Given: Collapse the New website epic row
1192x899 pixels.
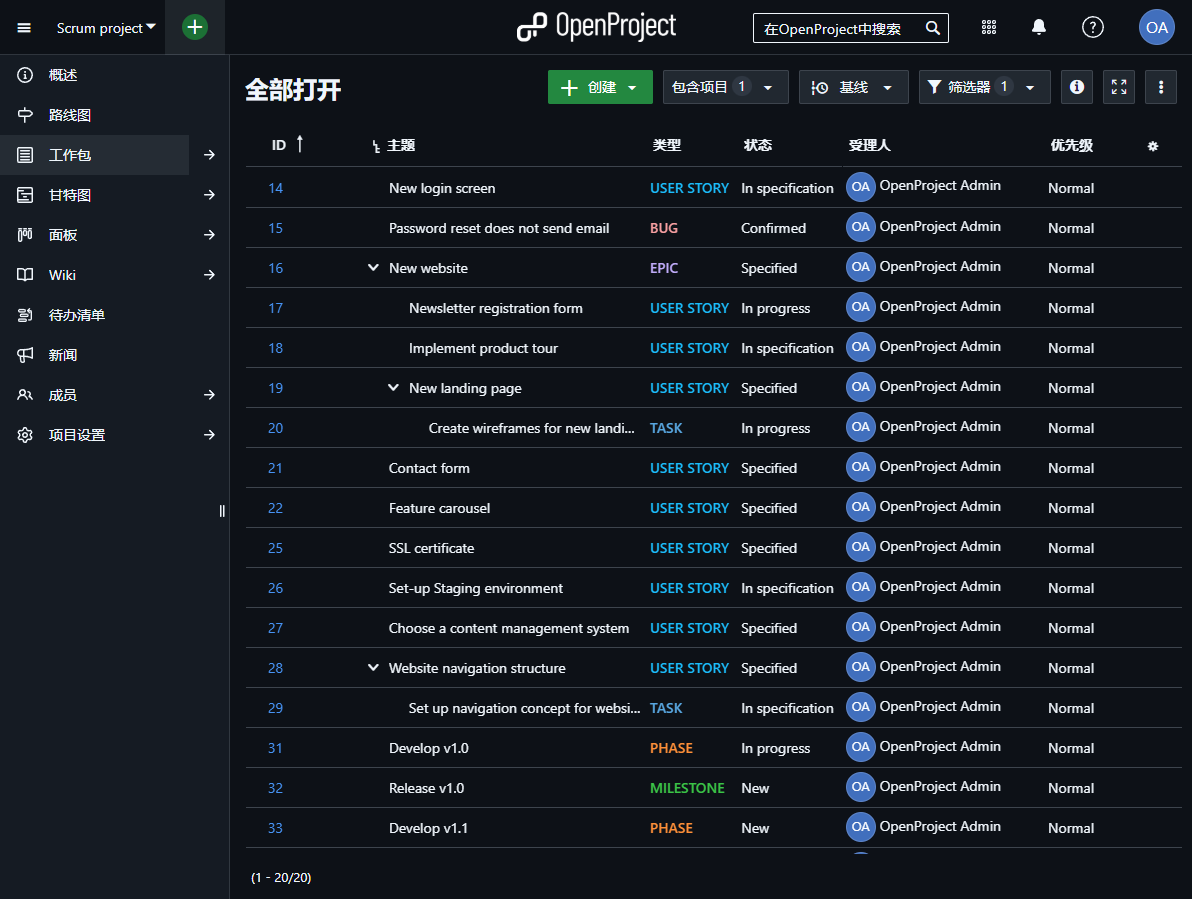Looking at the screenshot, I should (x=373, y=267).
